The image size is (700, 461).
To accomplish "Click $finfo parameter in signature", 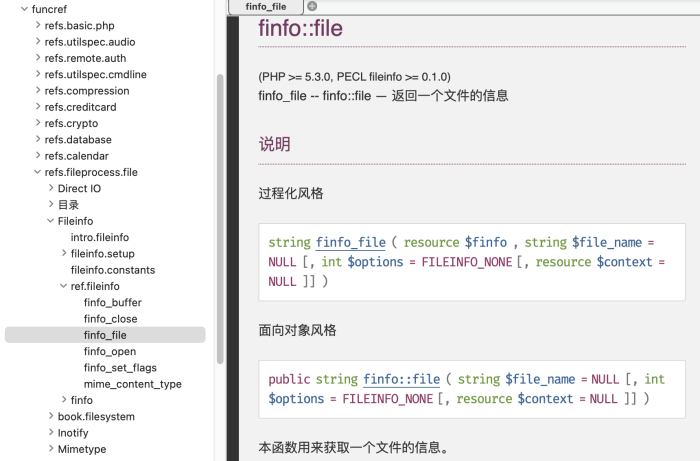I will point(486,242).
